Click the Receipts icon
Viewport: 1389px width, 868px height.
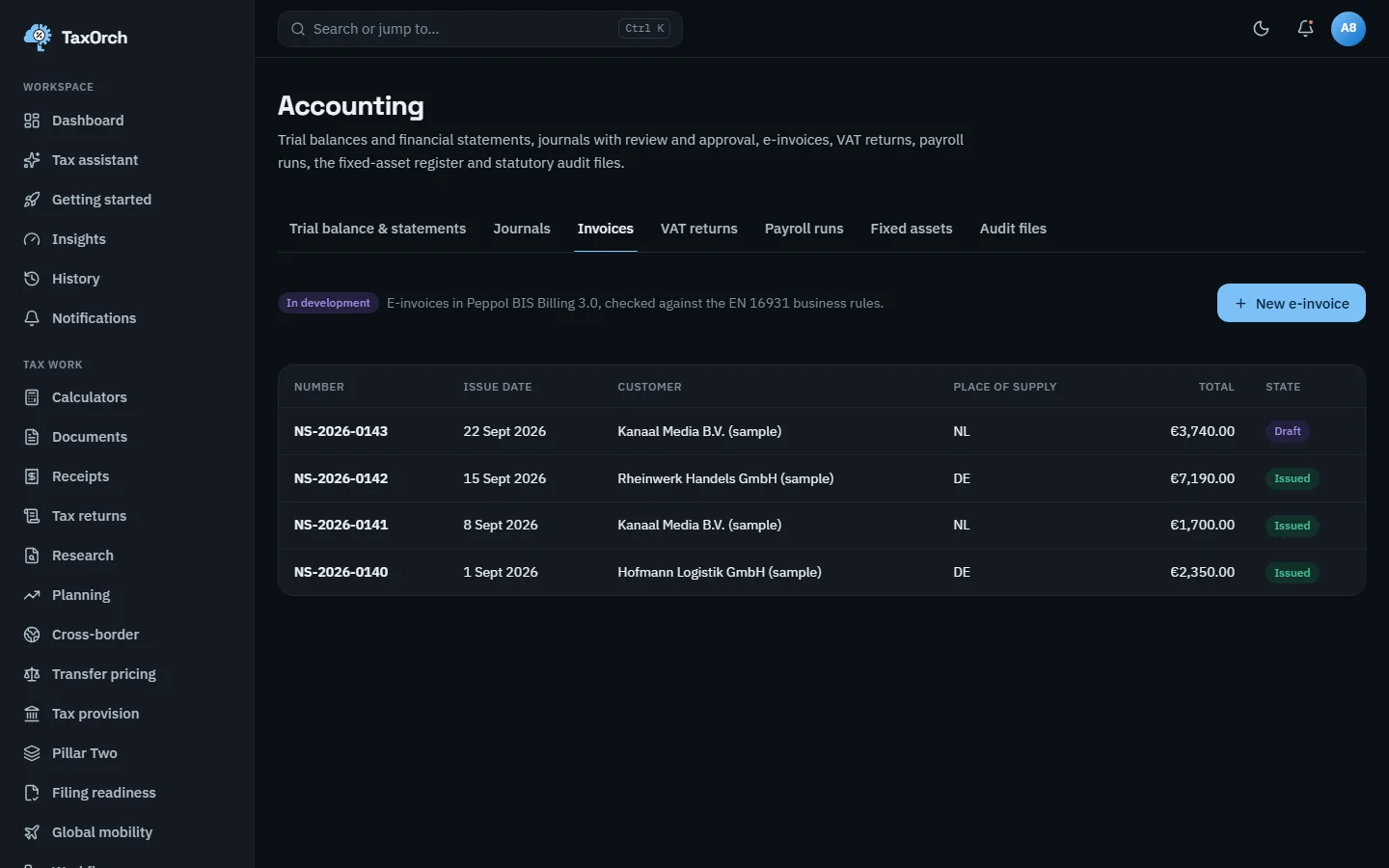tap(32, 476)
